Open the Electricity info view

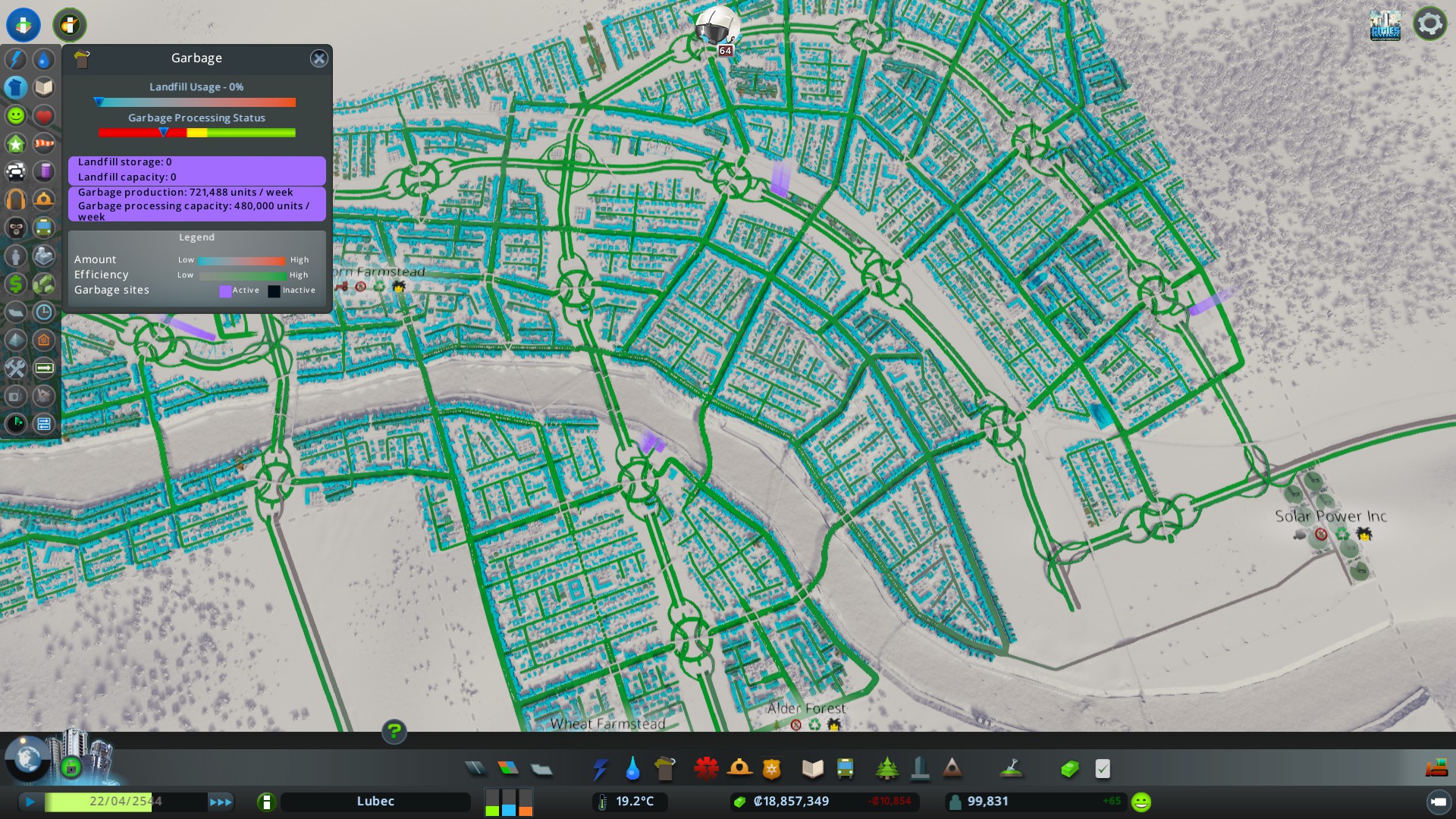point(16,59)
